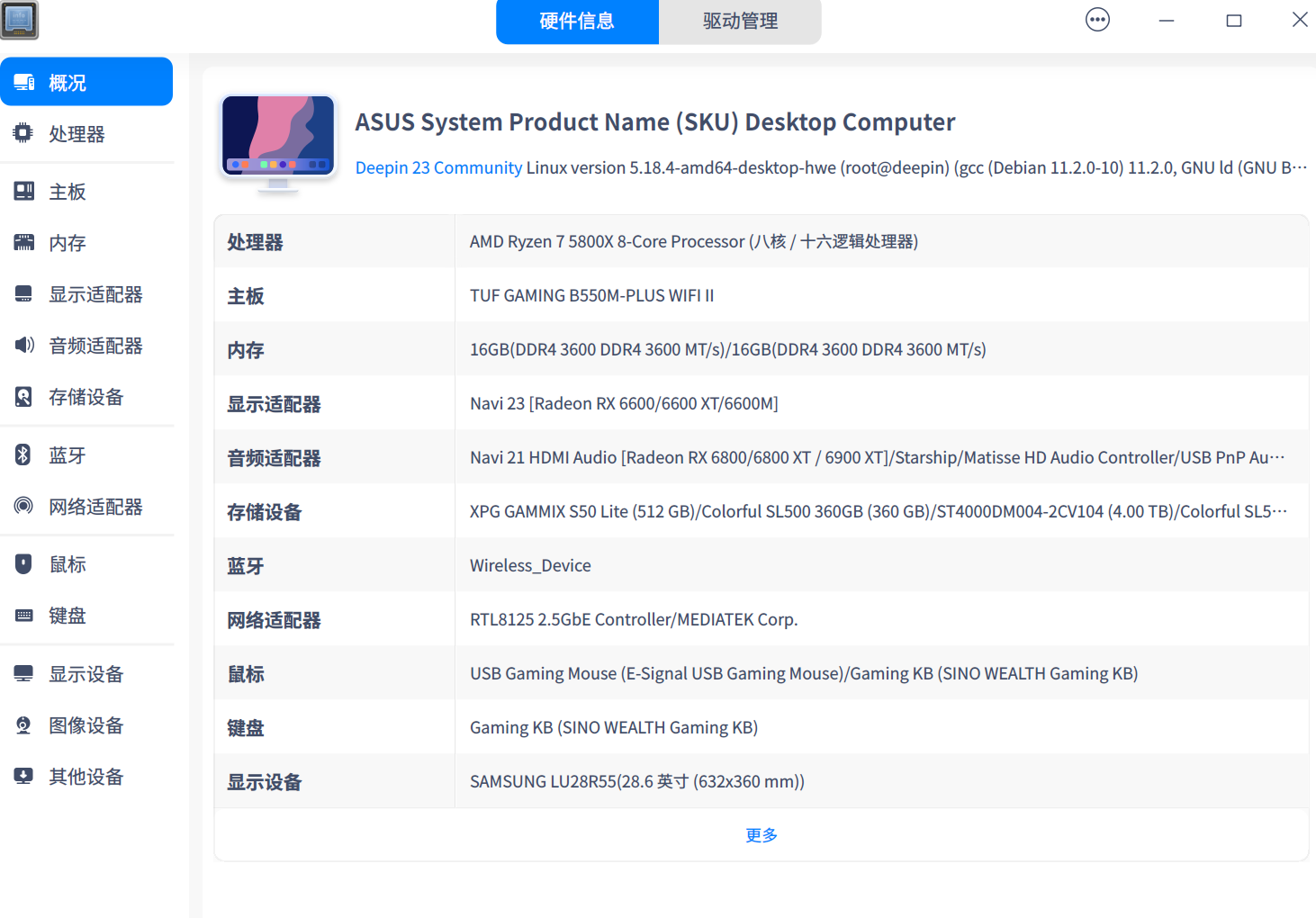Switch to the 驱动管理 driver management tab

pyautogui.click(x=739, y=22)
